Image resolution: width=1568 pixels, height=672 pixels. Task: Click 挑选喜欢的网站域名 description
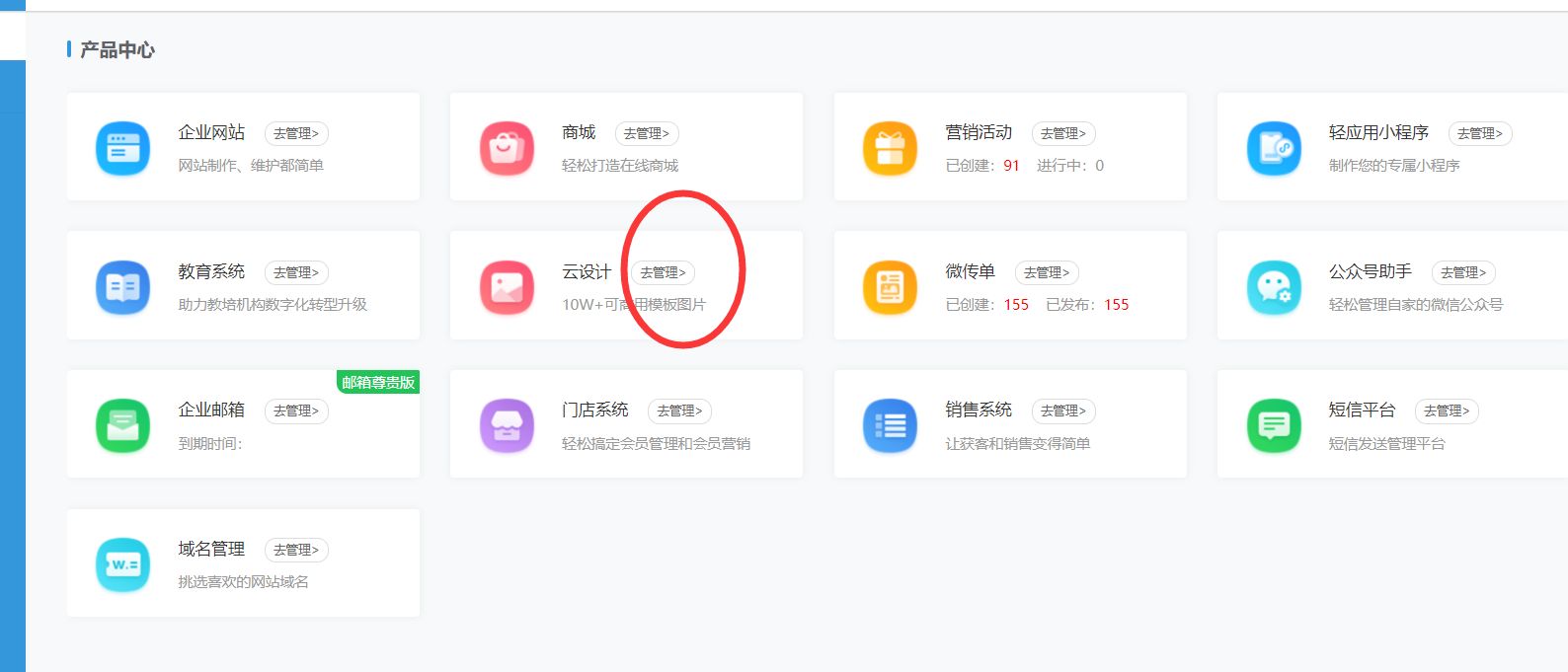click(244, 582)
